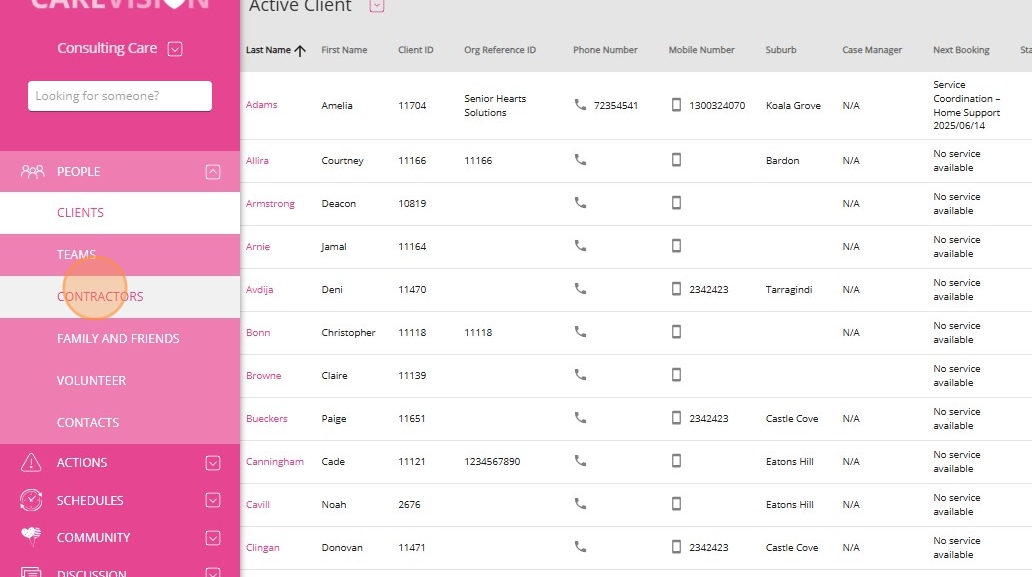This screenshot has width=1032, height=577.
Task: Click the phone icon in Allira row
Action: point(580,160)
